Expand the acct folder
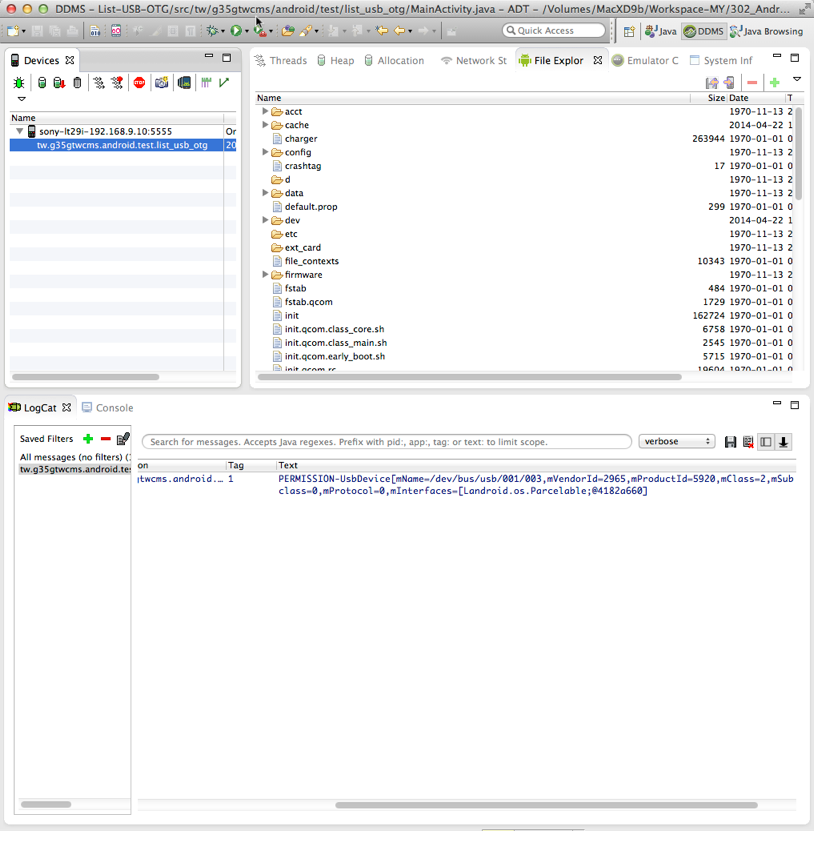 click(265, 112)
